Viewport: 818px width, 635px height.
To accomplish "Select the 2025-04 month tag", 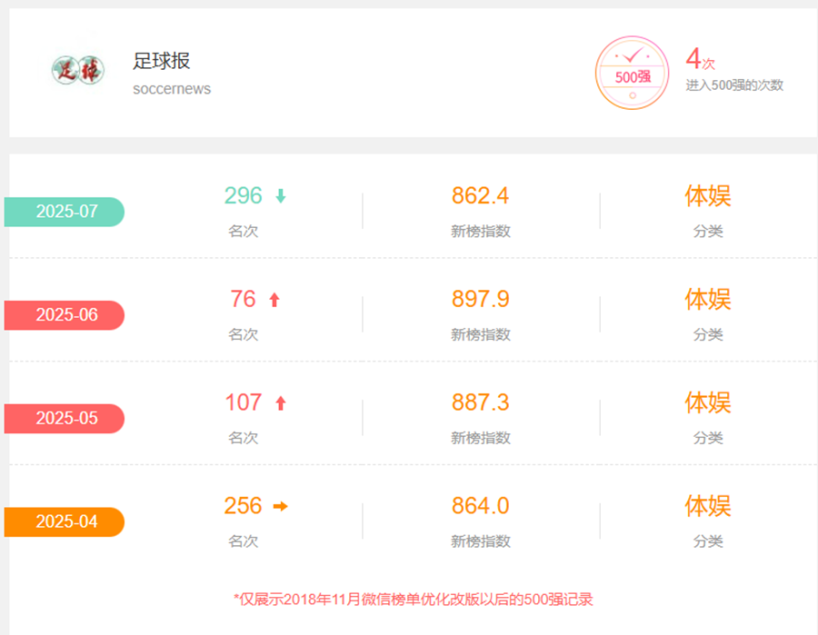I will coord(65,522).
